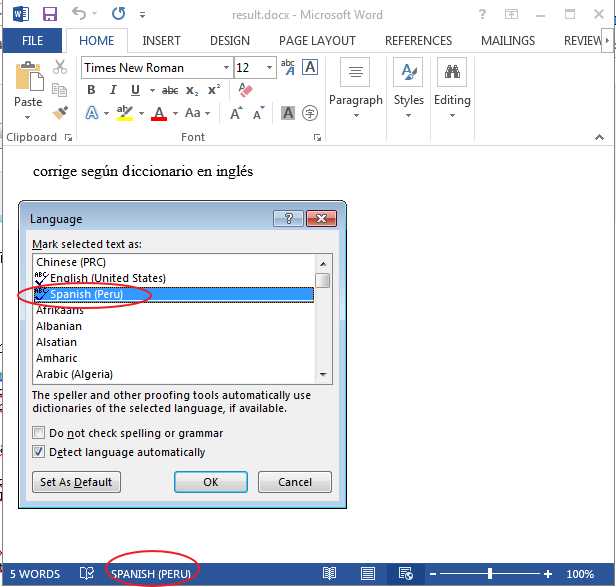Switch to Read Mode view
Screen dimensions: 616x587
329,574
